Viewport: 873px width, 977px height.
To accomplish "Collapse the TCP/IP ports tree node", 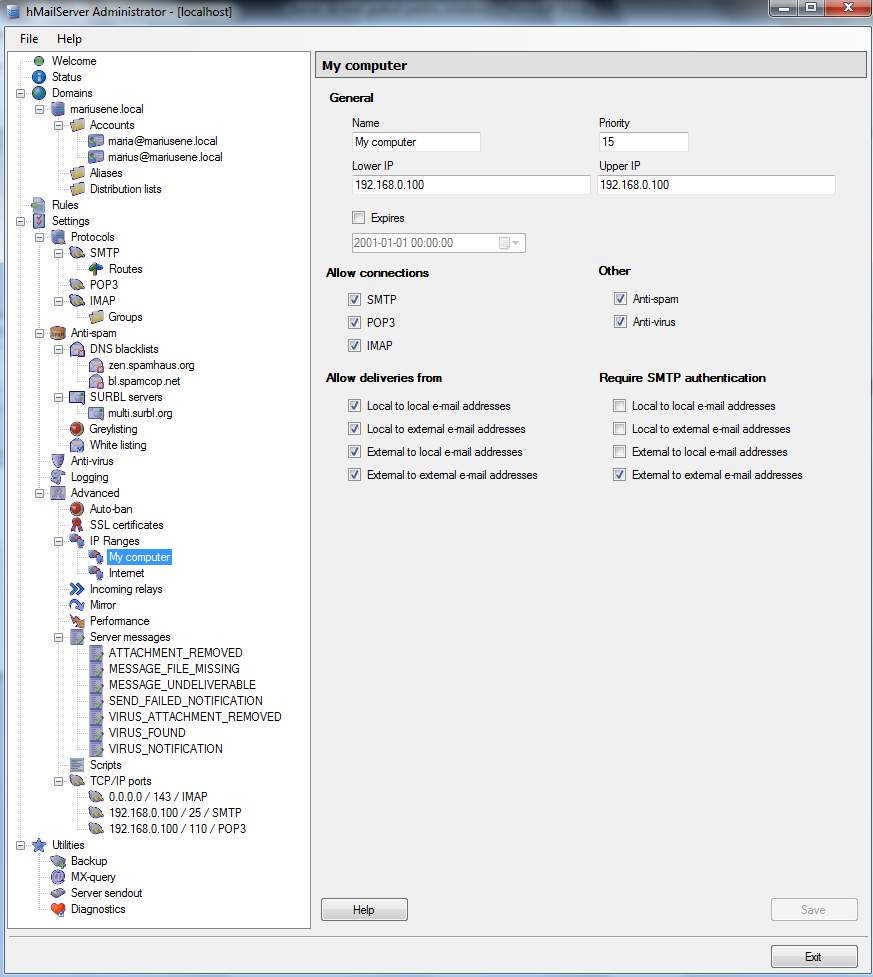I will tap(59, 781).
